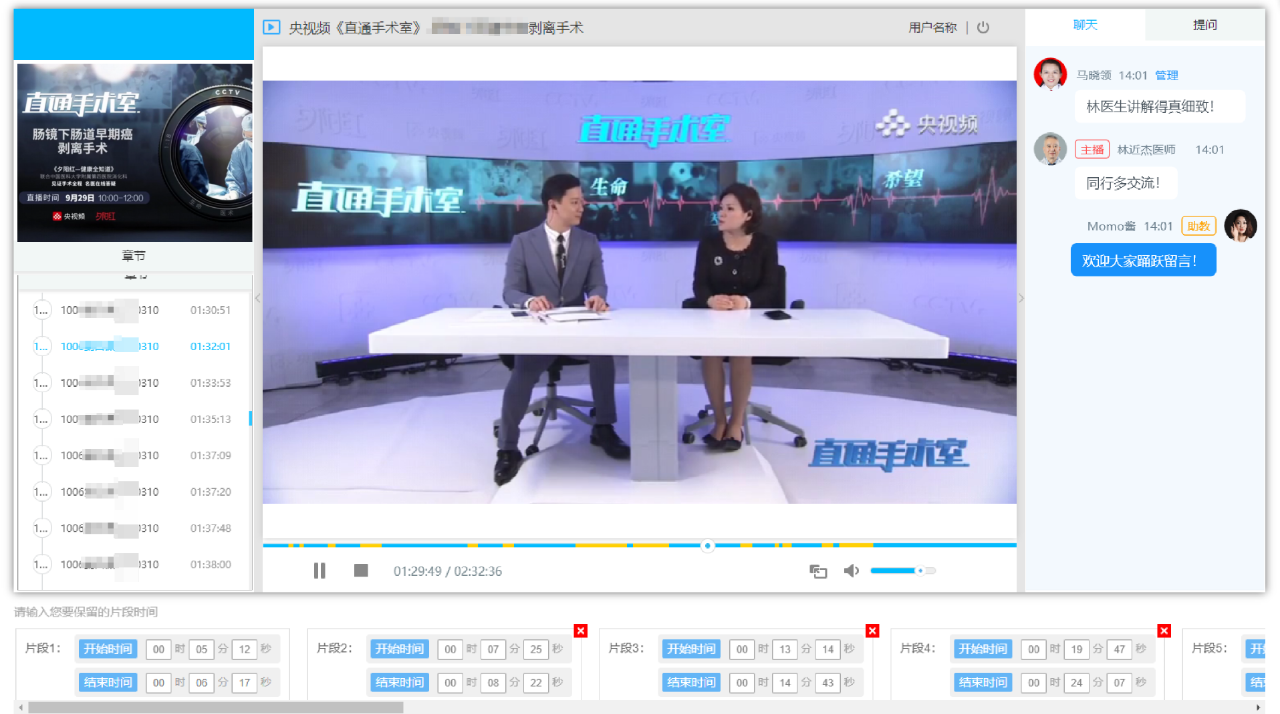1280x714 pixels.
Task: Click the segment list horizontal scrollbar
Action: pyautogui.click(x=215, y=707)
